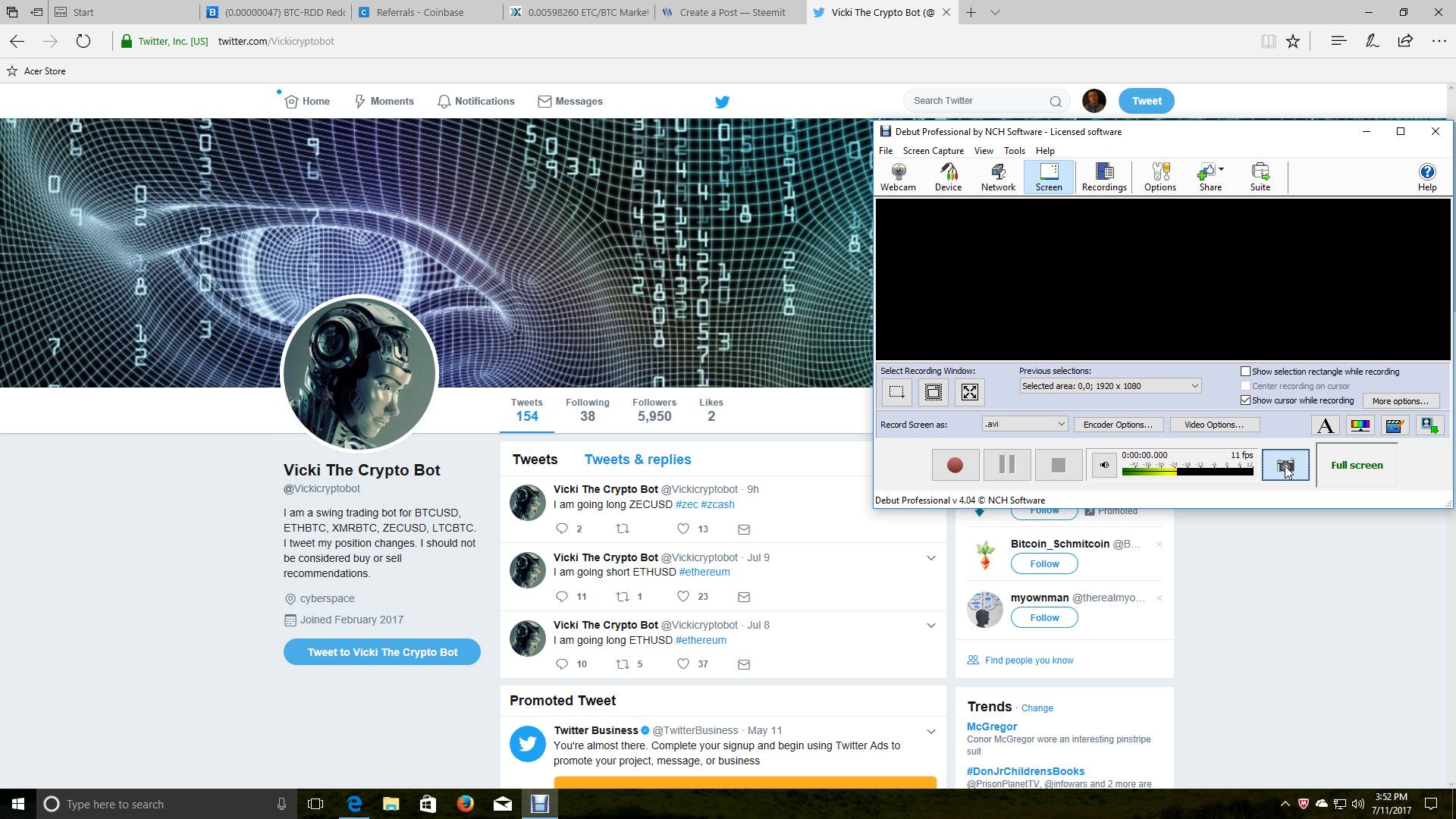Open Debut File menu
This screenshot has height=819, width=1456.
[x=885, y=151]
